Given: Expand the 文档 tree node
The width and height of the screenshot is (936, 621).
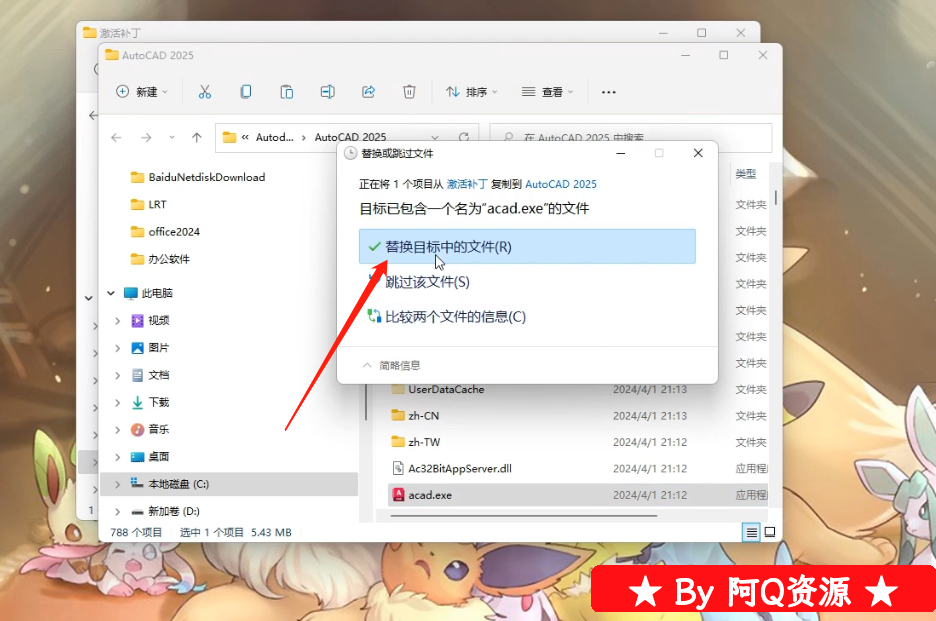Looking at the screenshot, I should (x=118, y=375).
